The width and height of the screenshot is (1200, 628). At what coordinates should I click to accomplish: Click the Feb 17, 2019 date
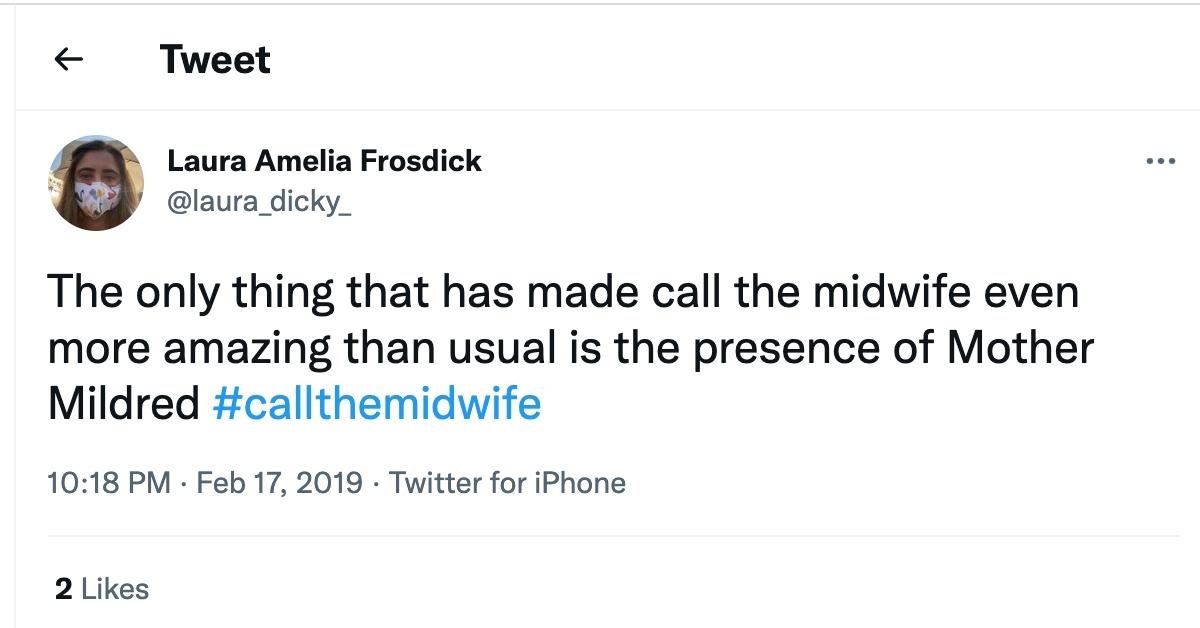click(279, 484)
